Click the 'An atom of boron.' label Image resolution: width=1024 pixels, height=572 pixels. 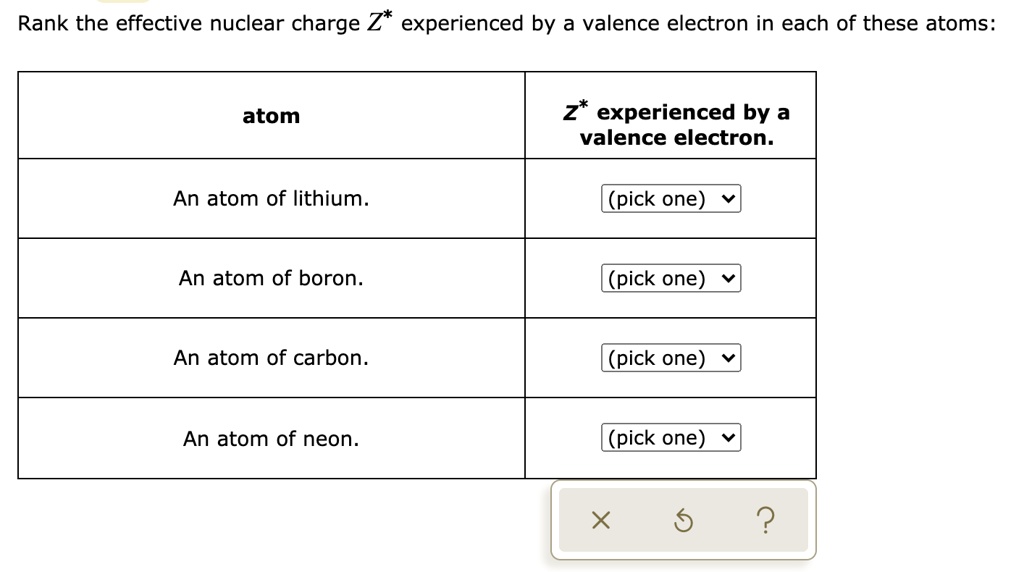click(271, 278)
